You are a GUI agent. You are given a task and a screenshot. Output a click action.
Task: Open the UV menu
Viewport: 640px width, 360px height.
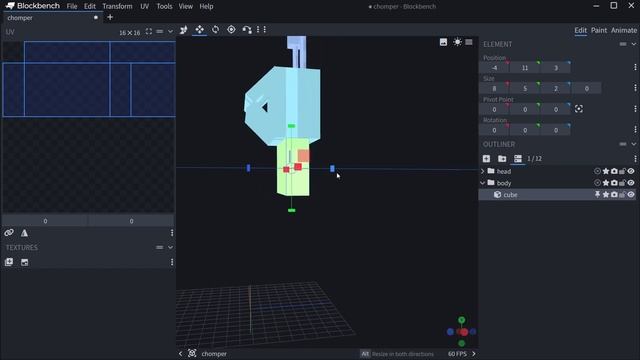pos(144,6)
